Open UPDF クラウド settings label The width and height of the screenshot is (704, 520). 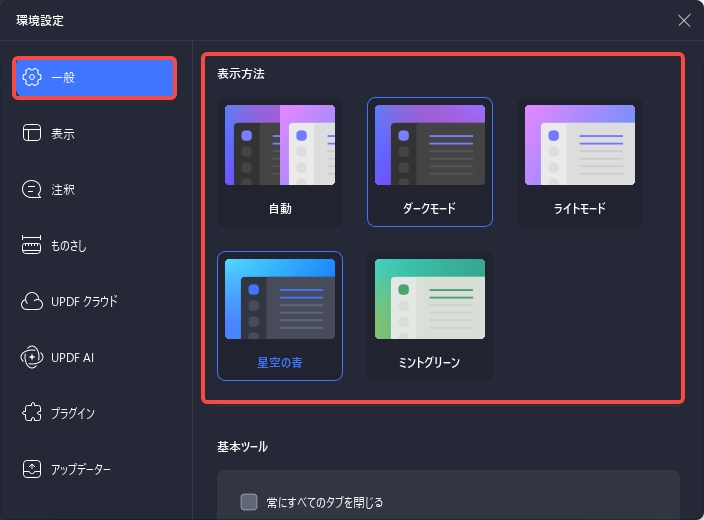point(84,301)
